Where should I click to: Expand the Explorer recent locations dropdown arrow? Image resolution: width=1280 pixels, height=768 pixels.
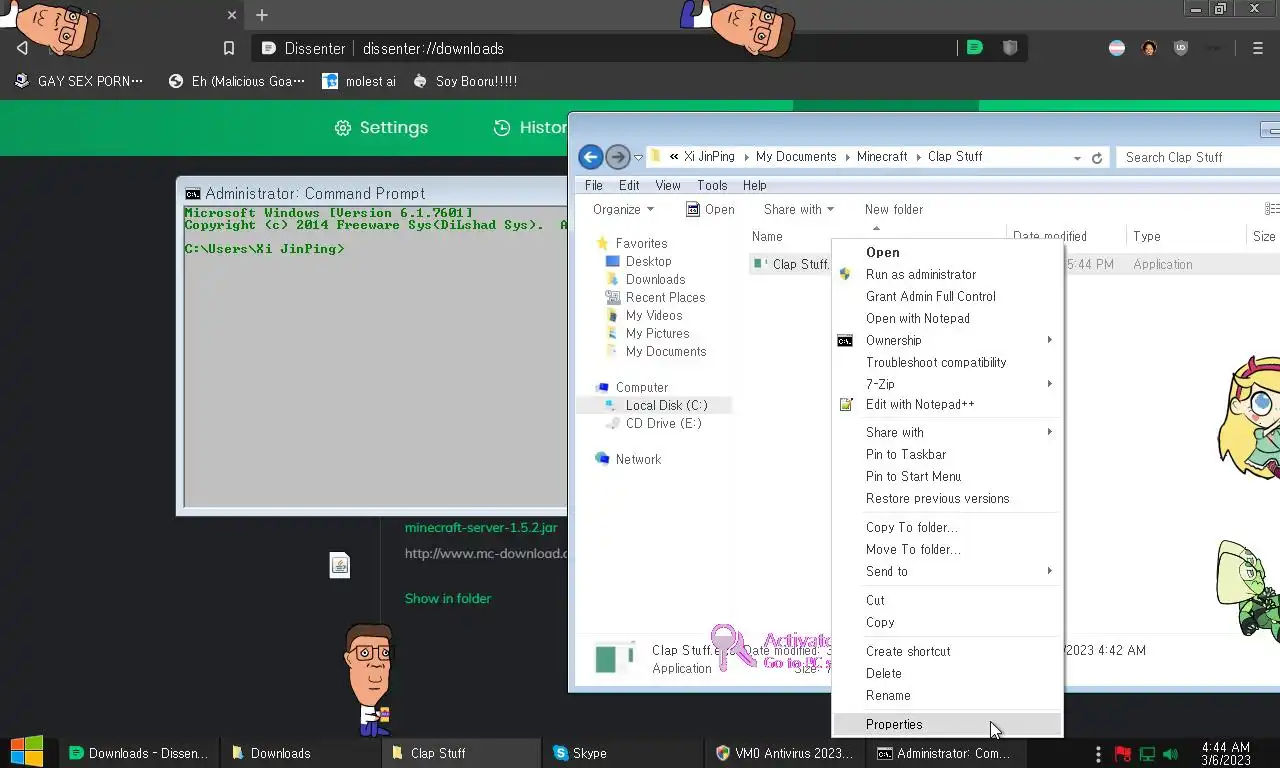click(638, 158)
